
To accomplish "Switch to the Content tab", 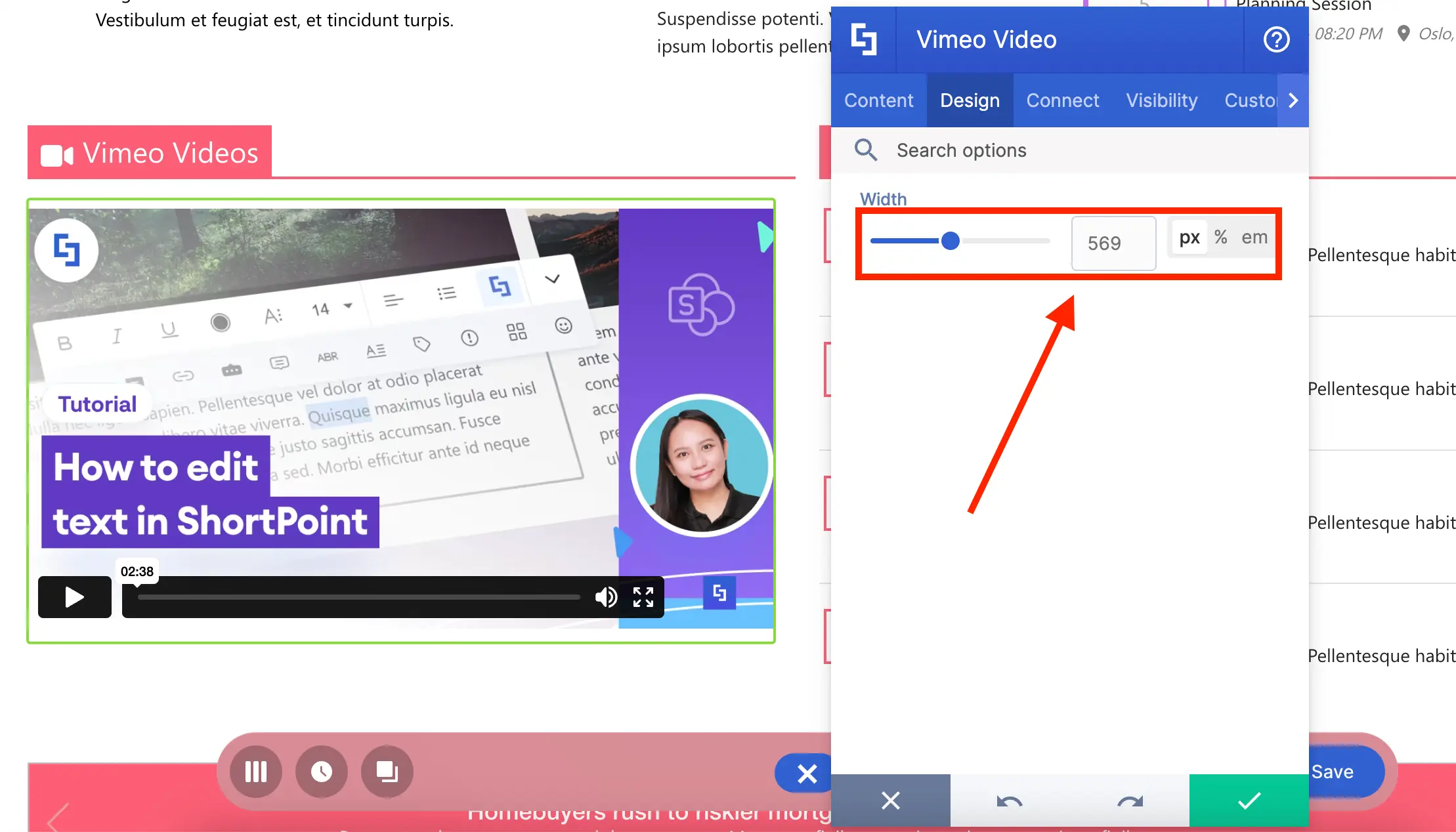I will point(878,100).
